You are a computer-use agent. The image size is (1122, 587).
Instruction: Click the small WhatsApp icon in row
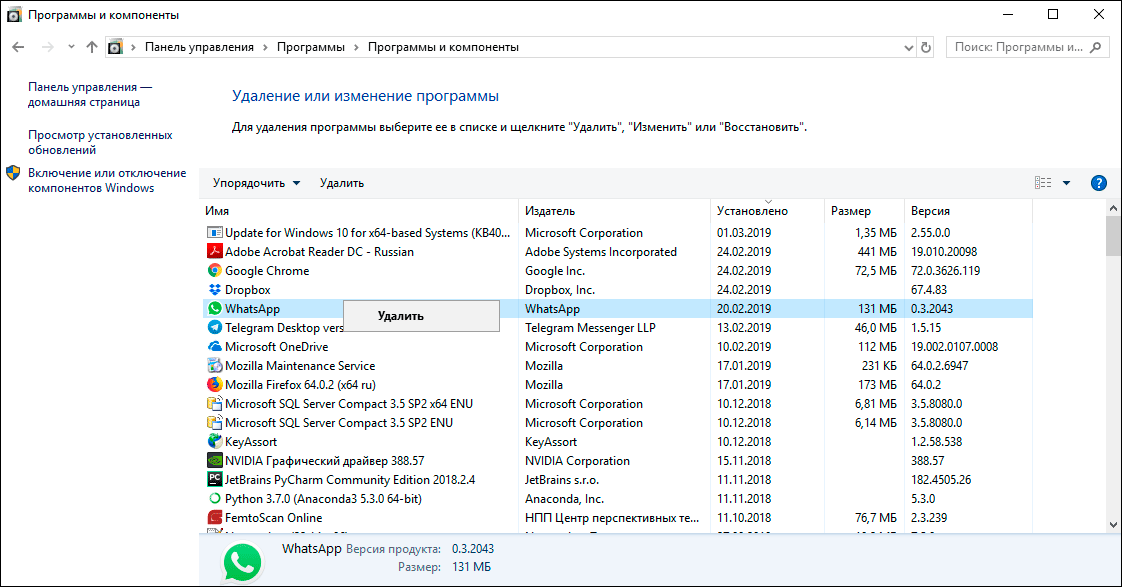(x=215, y=309)
